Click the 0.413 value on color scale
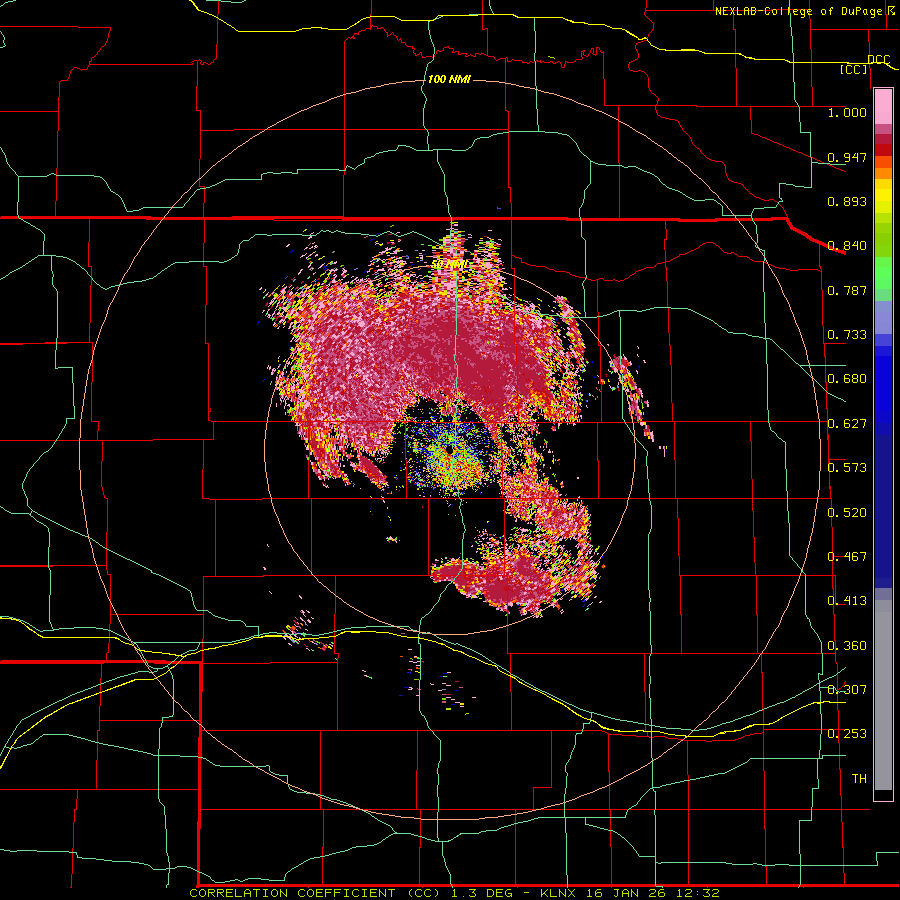 pyautogui.click(x=847, y=601)
